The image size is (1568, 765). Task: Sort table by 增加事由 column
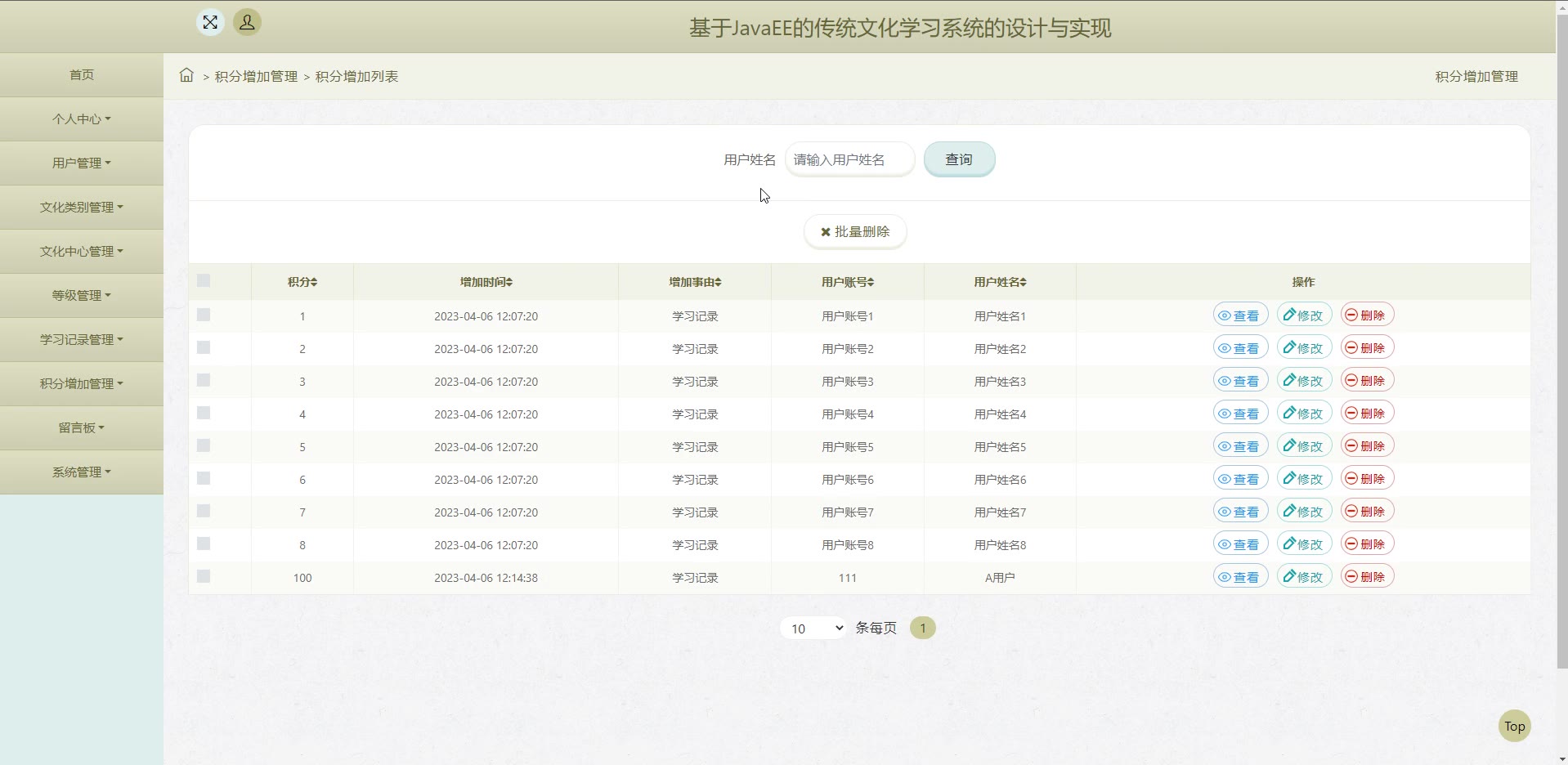(695, 282)
